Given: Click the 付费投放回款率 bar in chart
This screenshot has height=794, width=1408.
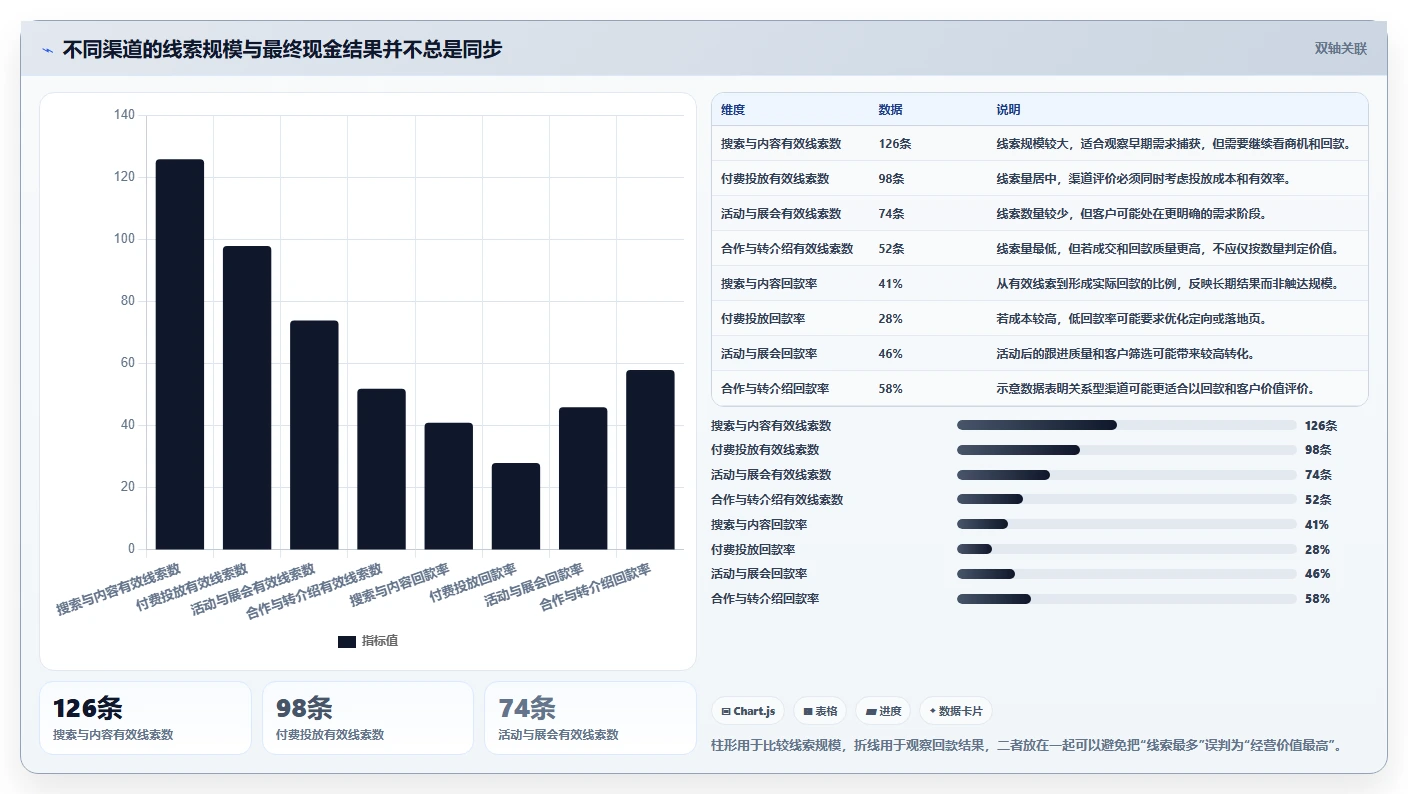Looking at the screenshot, I should [516, 506].
